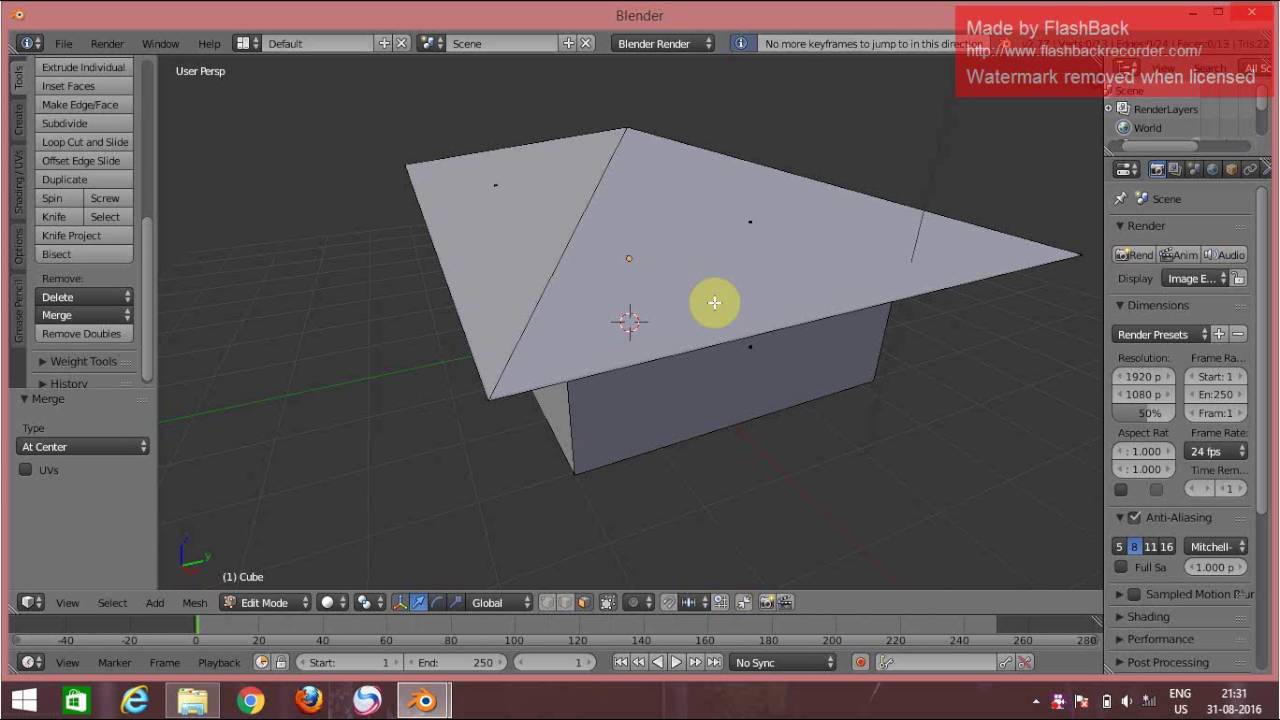The width and height of the screenshot is (1280, 720).
Task: Expand Performance panel
Action: pos(1160,639)
